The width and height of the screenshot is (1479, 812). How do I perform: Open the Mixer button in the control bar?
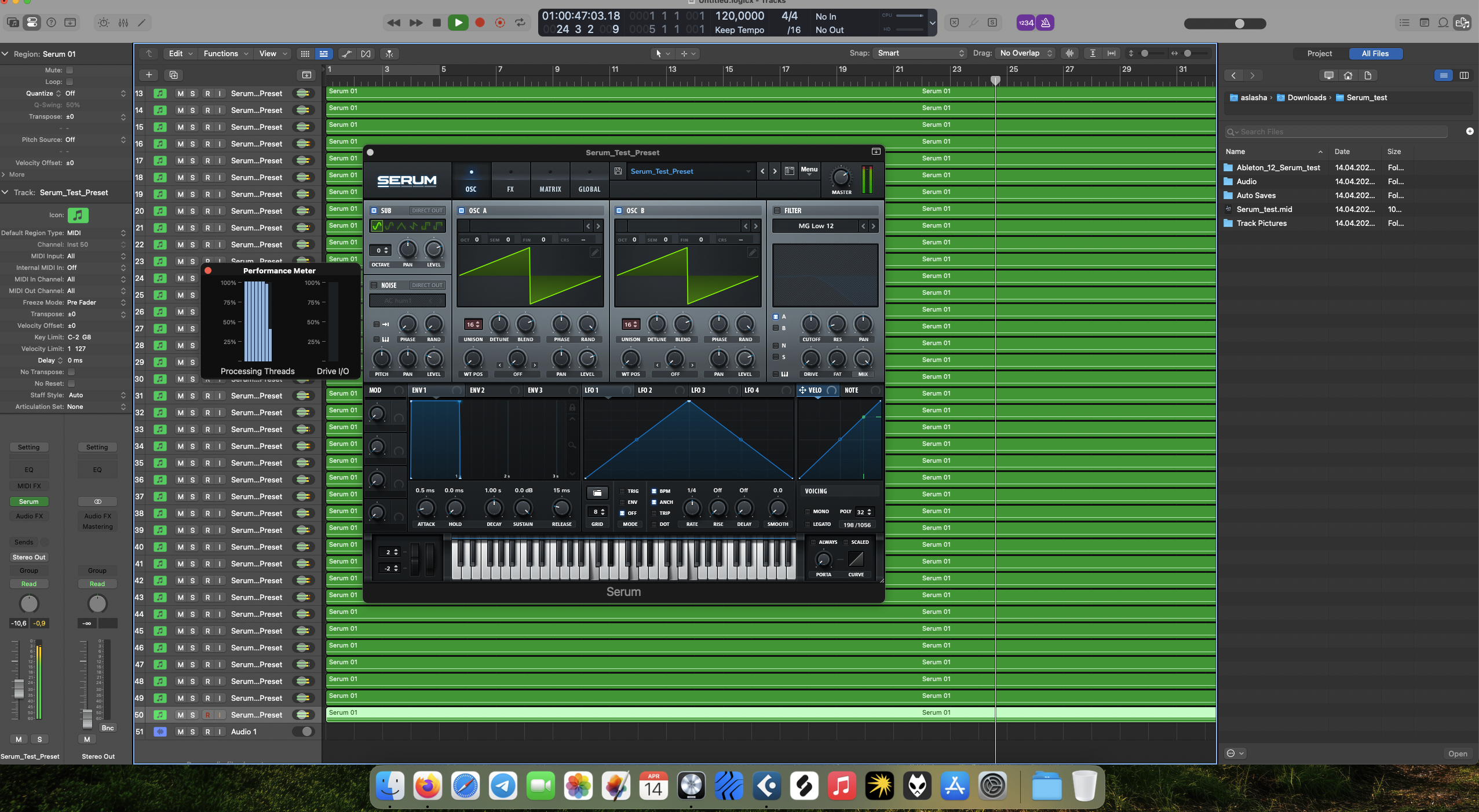coord(123,23)
